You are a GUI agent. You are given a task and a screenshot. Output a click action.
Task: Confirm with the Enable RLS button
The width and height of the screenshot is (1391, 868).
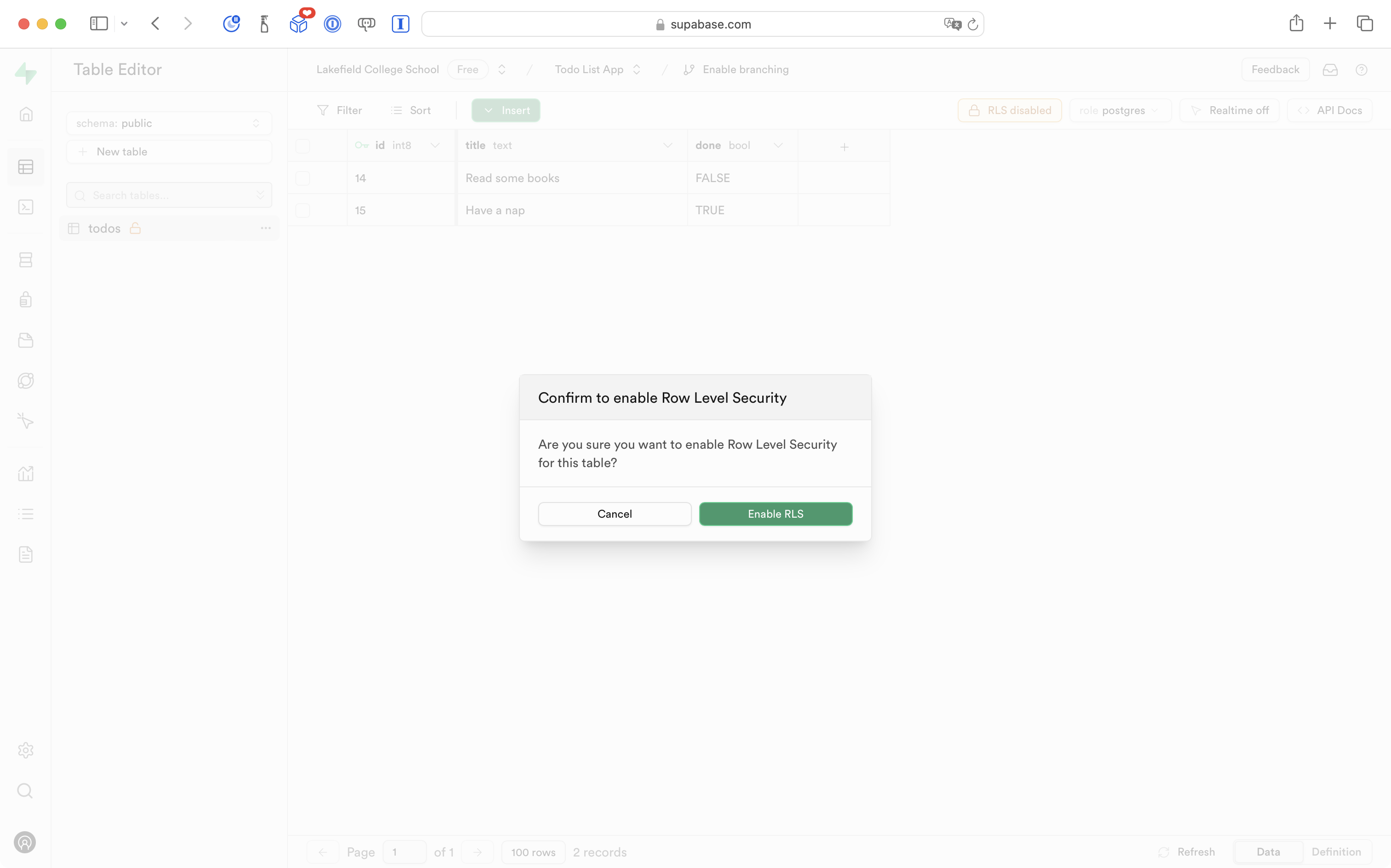point(776,514)
